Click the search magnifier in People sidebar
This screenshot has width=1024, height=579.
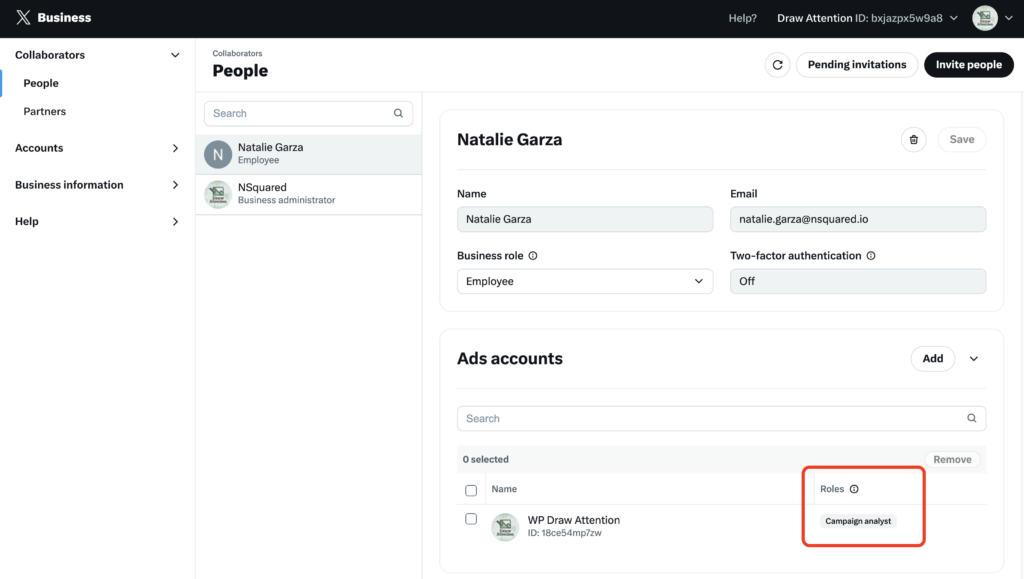398,113
